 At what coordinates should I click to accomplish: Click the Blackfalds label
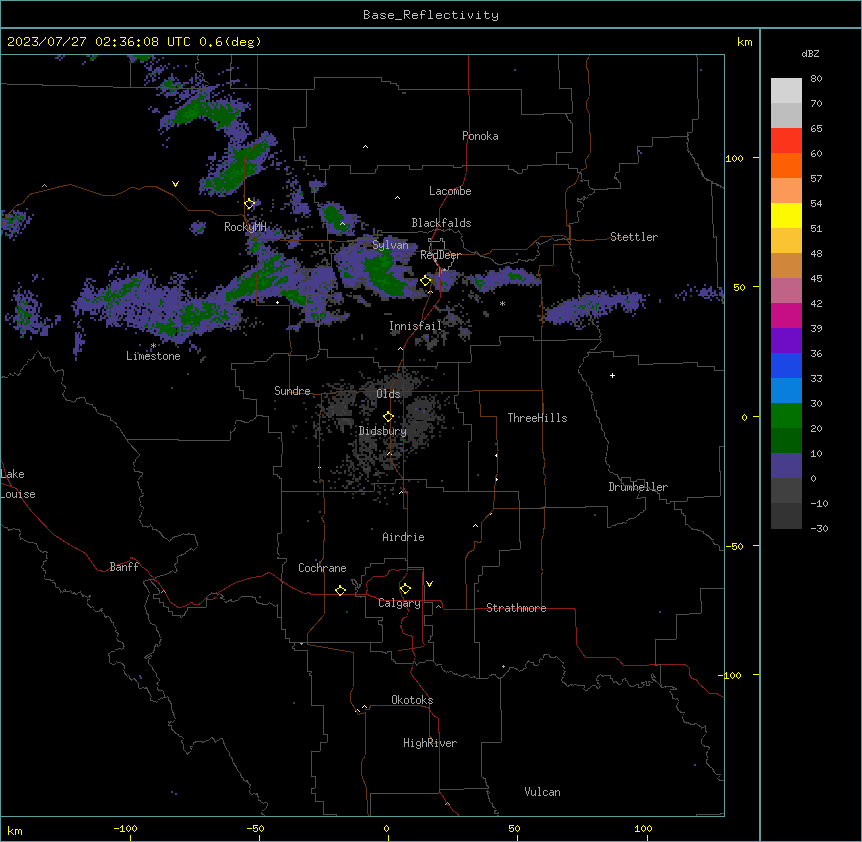(441, 223)
